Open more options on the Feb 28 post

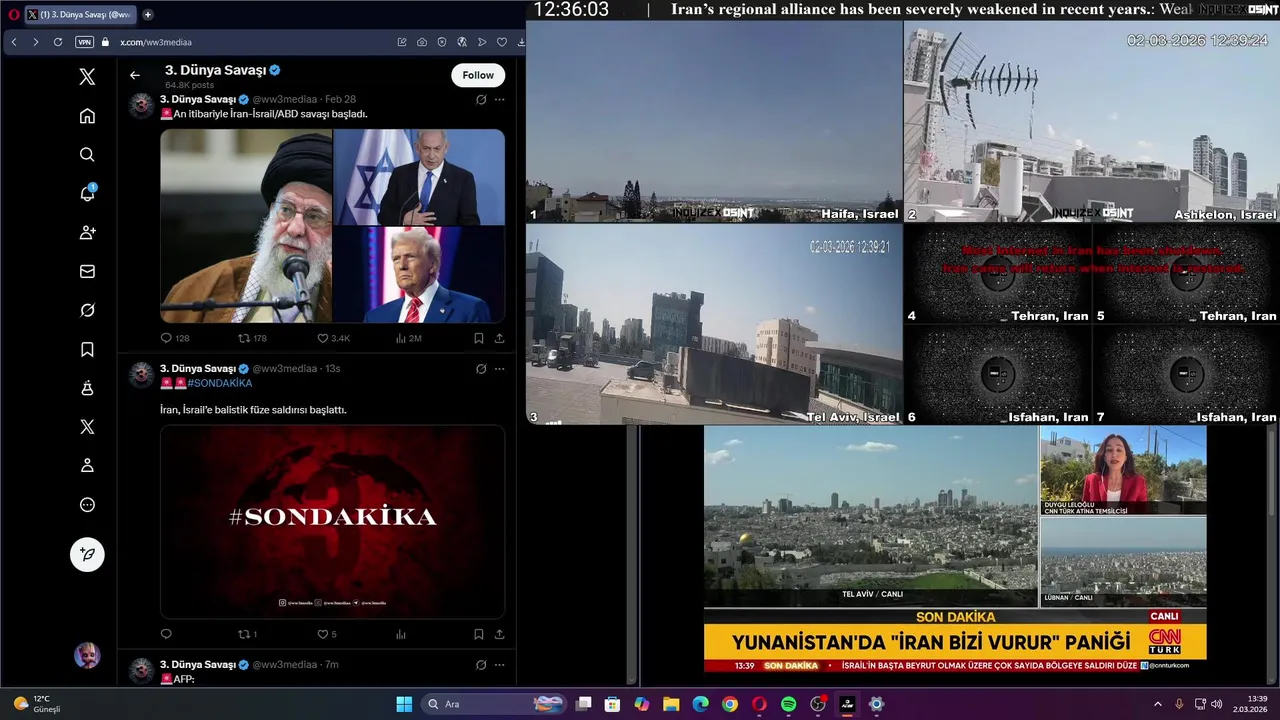[499, 100]
